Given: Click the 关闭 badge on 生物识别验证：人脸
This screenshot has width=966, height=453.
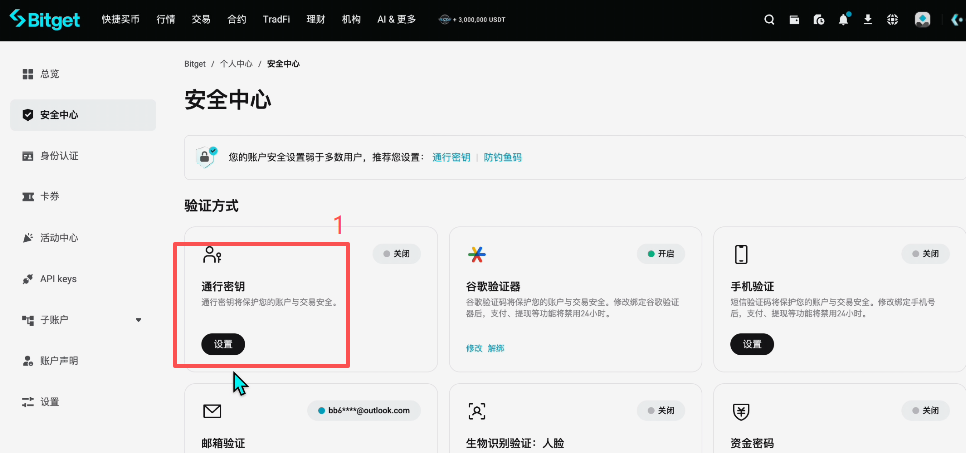Looking at the screenshot, I should [x=661, y=410].
